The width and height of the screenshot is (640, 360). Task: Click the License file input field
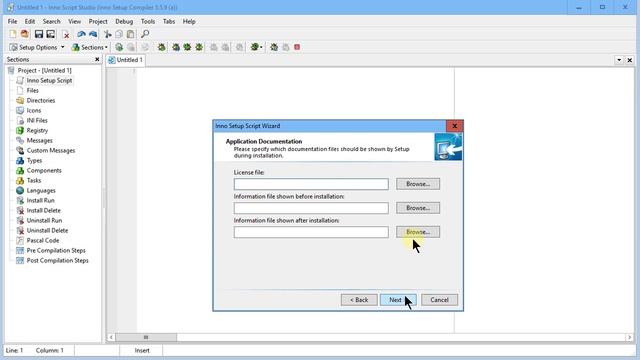click(311, 184)
